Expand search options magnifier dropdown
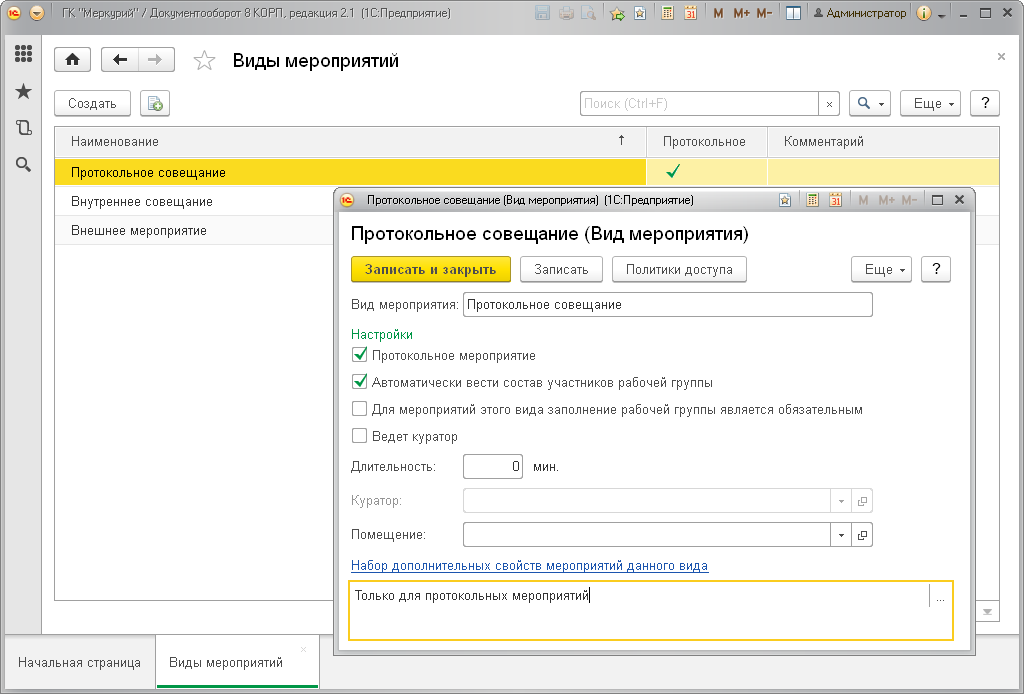This screenshot has height=694, width=1024. [870, 103]
